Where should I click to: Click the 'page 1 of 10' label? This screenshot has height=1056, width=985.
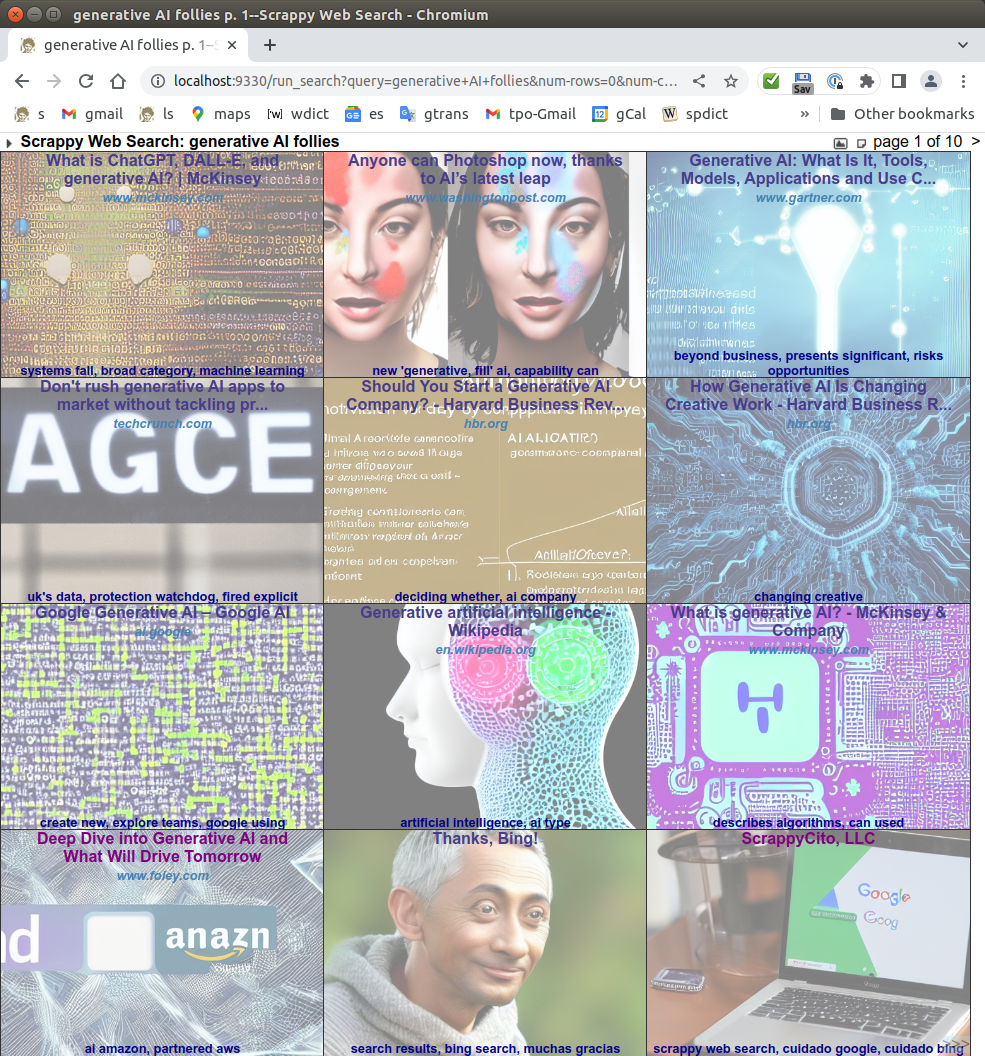pos(917,142)
